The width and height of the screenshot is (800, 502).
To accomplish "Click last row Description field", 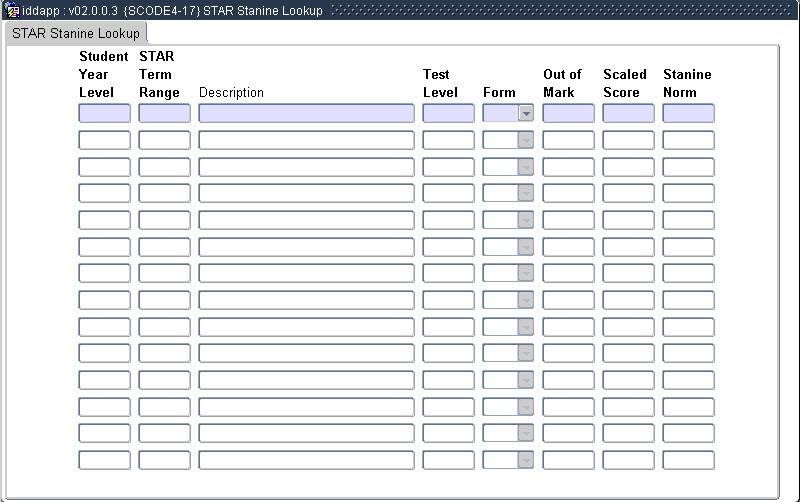I will (x=306, y=460).
